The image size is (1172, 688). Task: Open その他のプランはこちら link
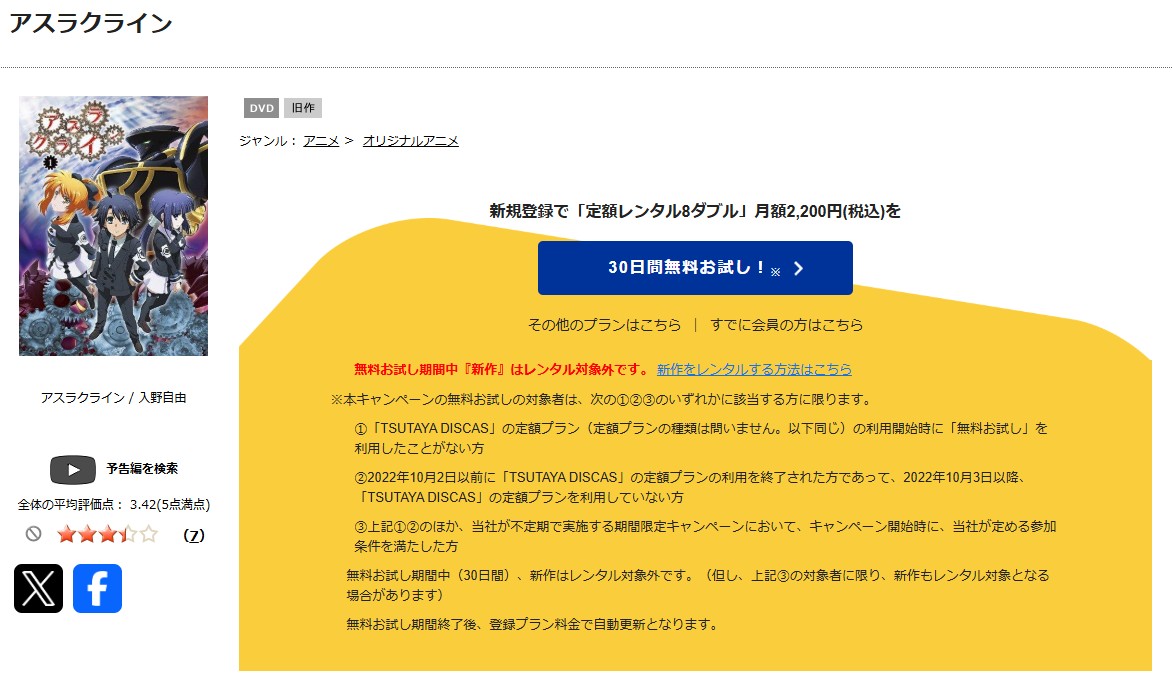(604, 325)
